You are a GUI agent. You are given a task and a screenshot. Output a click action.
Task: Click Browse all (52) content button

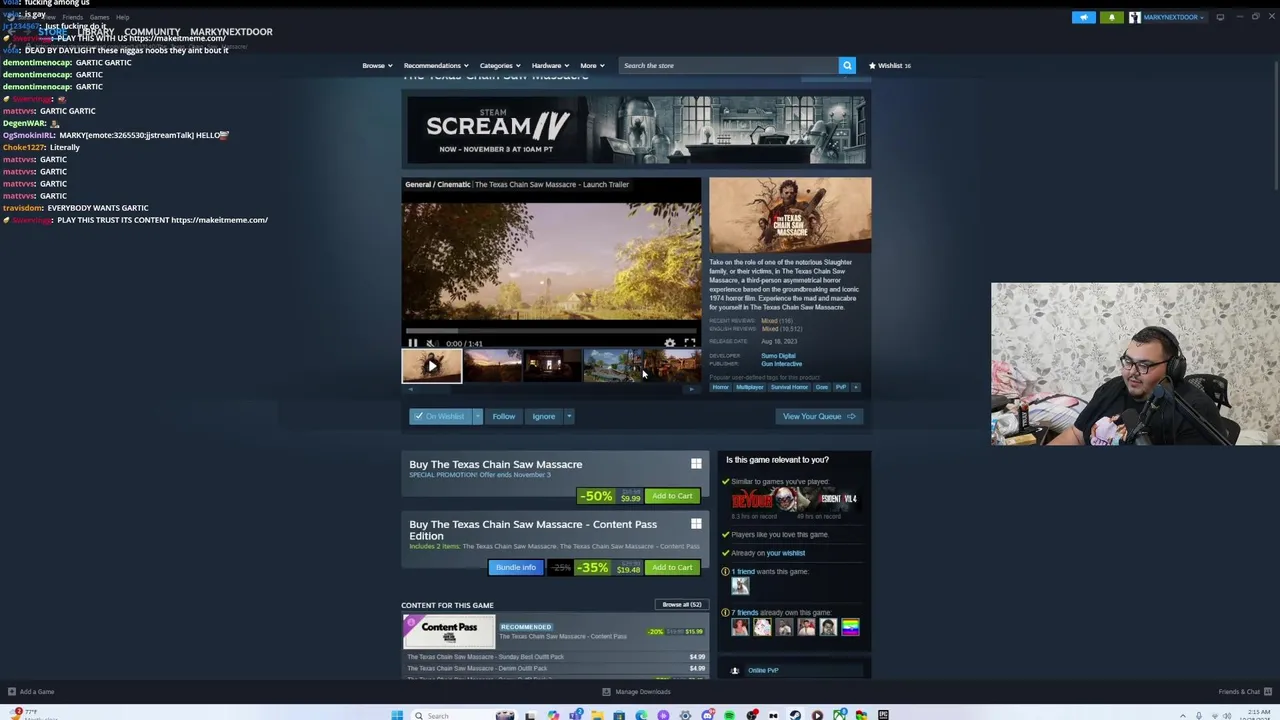(682, 605)
